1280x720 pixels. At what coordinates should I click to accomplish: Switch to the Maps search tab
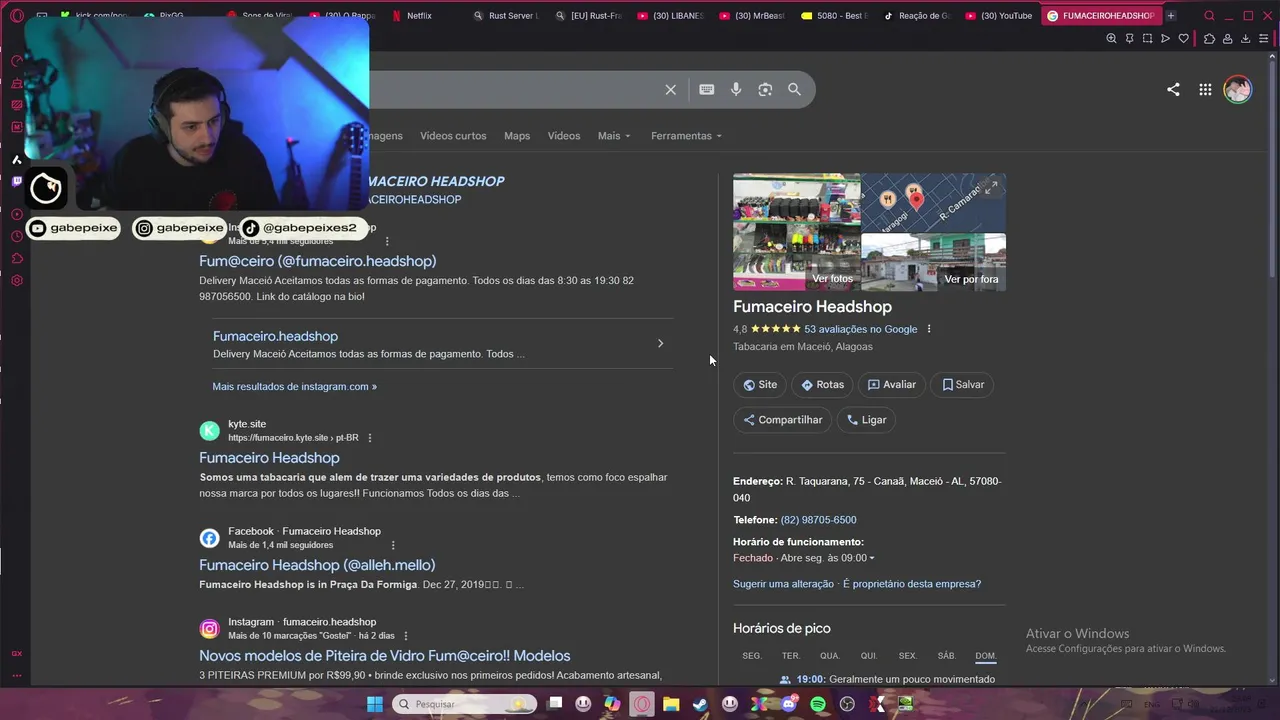[517, 136]
